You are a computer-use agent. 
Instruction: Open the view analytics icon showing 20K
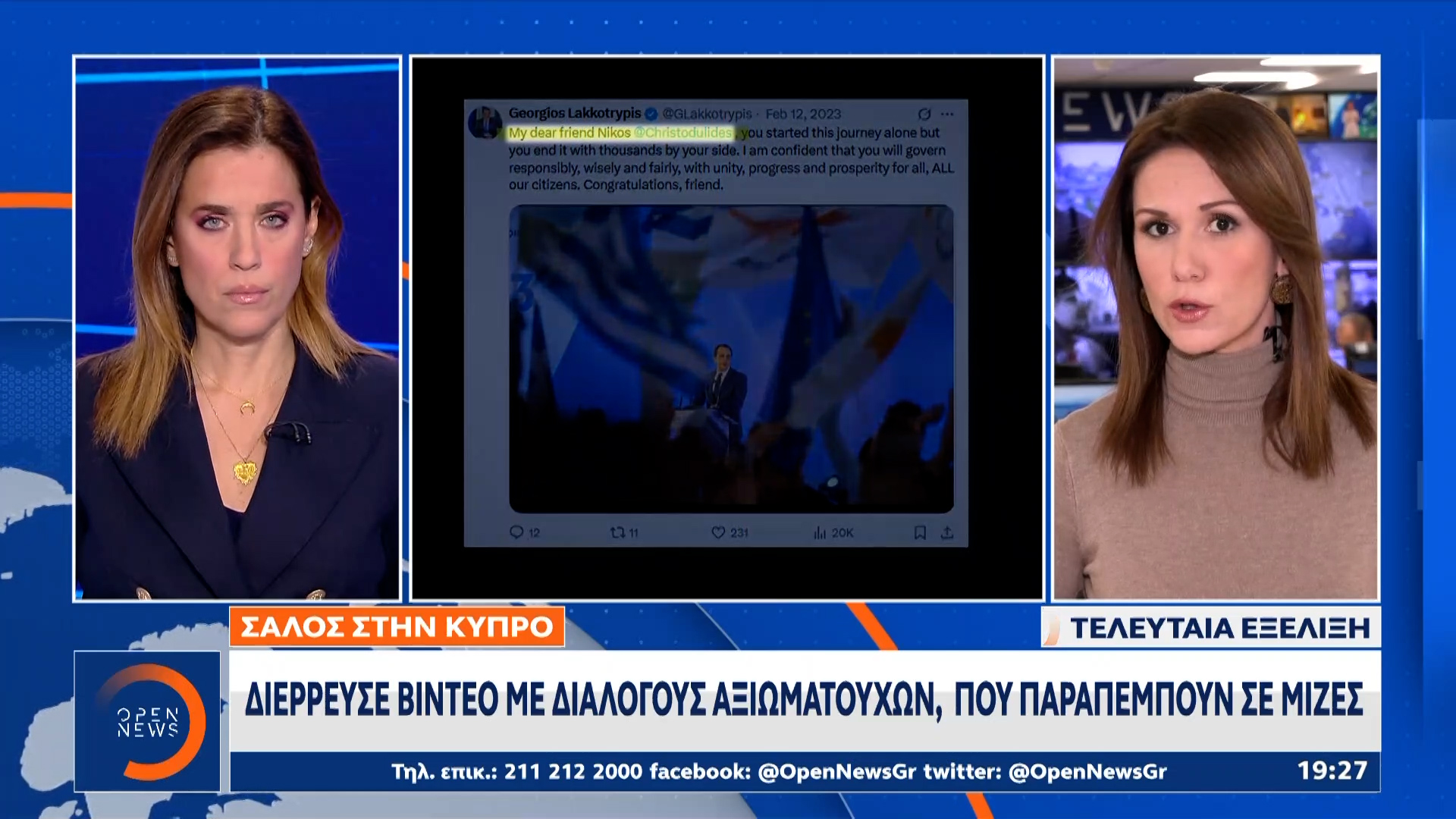pyautogui.click(x=820, y=533)
